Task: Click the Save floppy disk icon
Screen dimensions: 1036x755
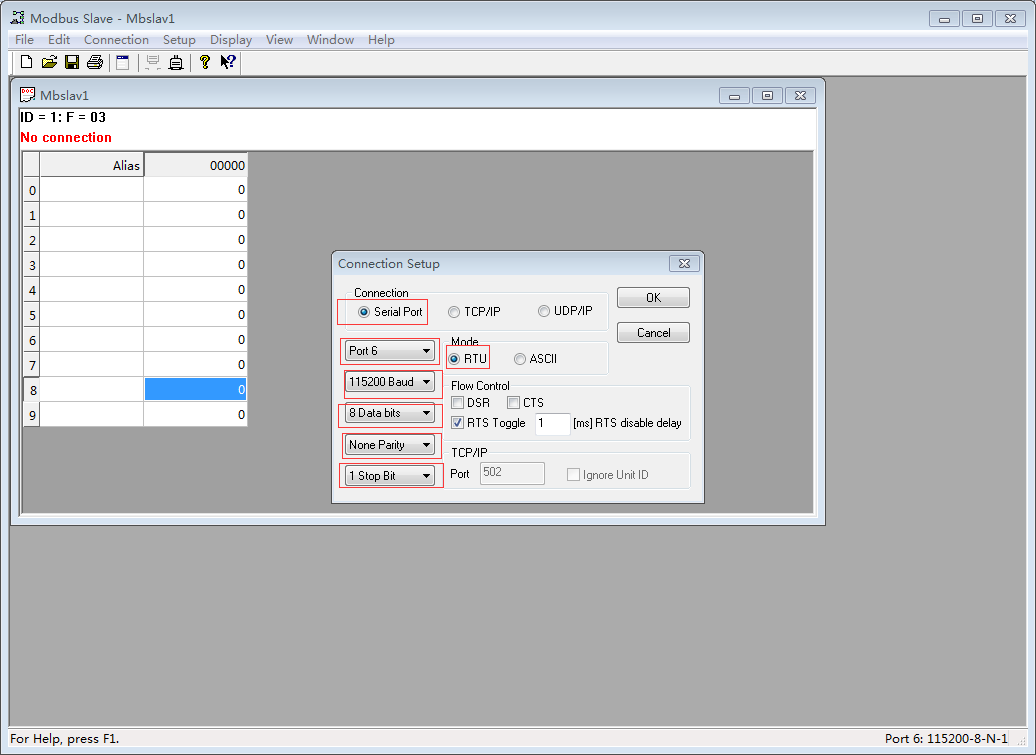Action: click(x=72, y=62)
